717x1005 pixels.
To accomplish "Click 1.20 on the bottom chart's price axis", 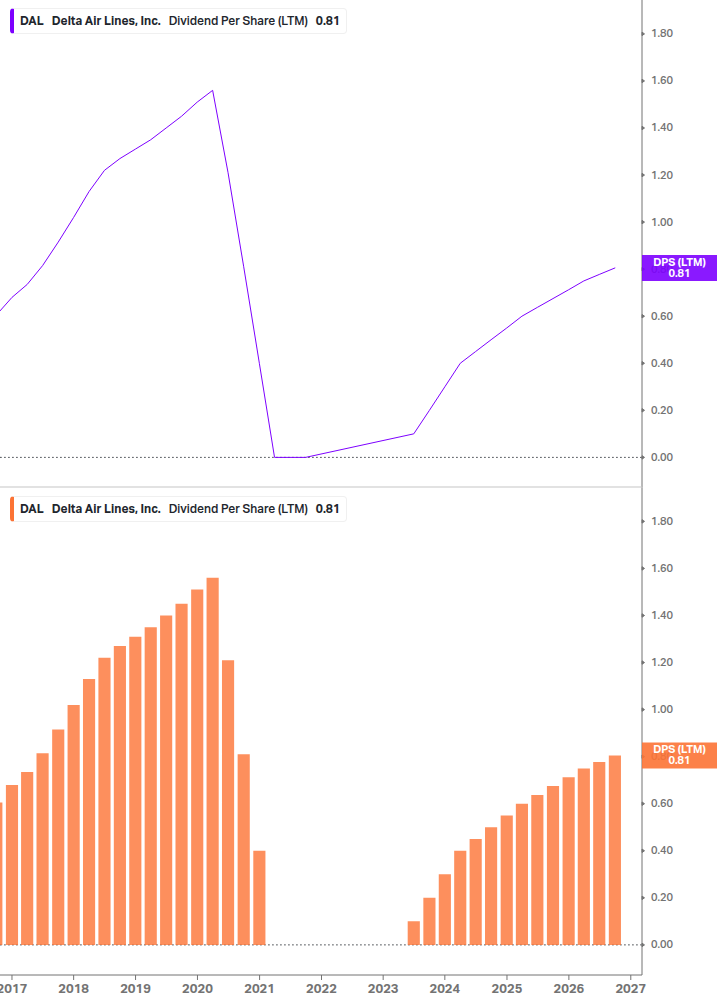I will [x=662, y=662].
